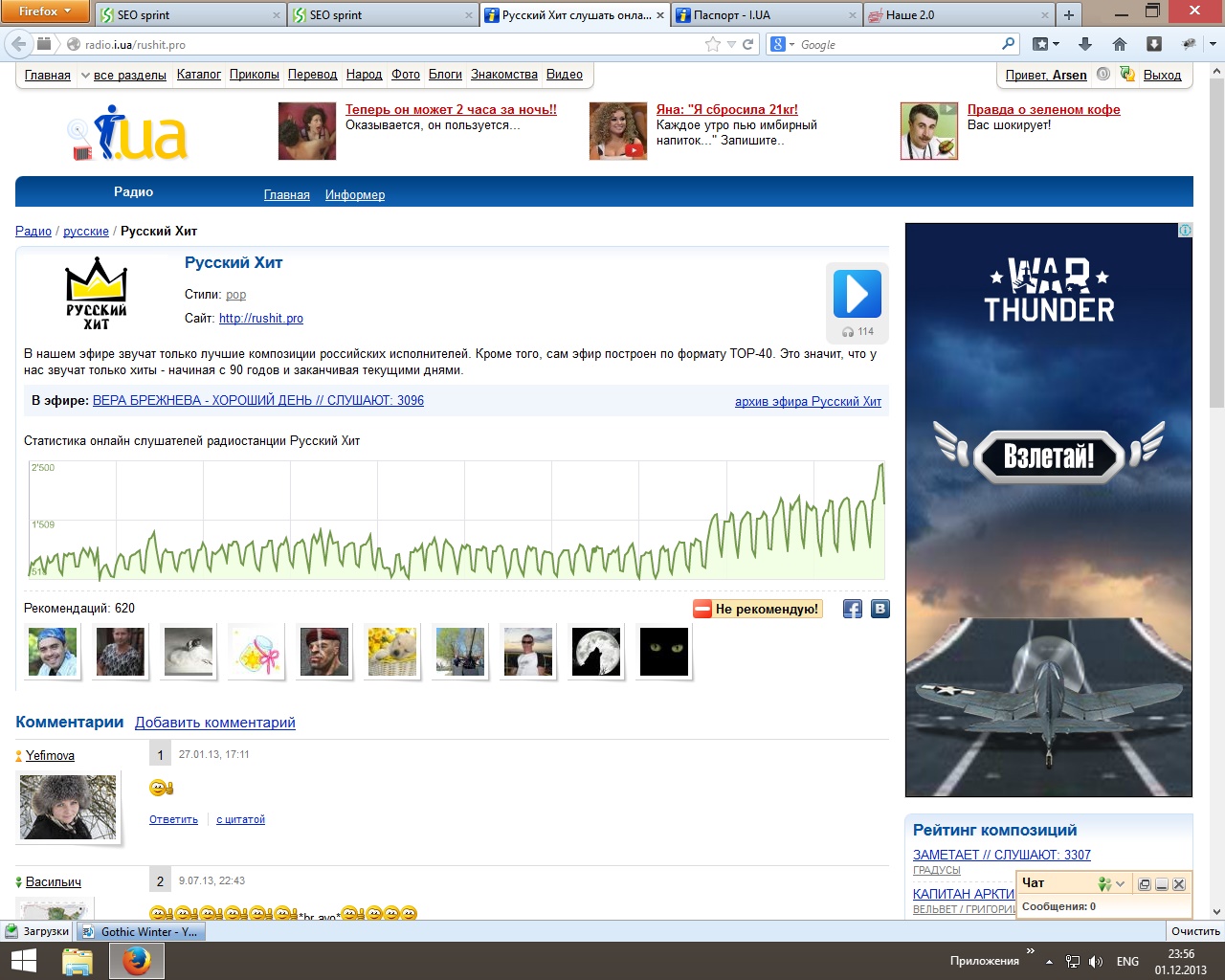This screenshot has width=1225, height=980.
Task: Reload the page with the refresh icon
Action: click(x=748, y=44)
